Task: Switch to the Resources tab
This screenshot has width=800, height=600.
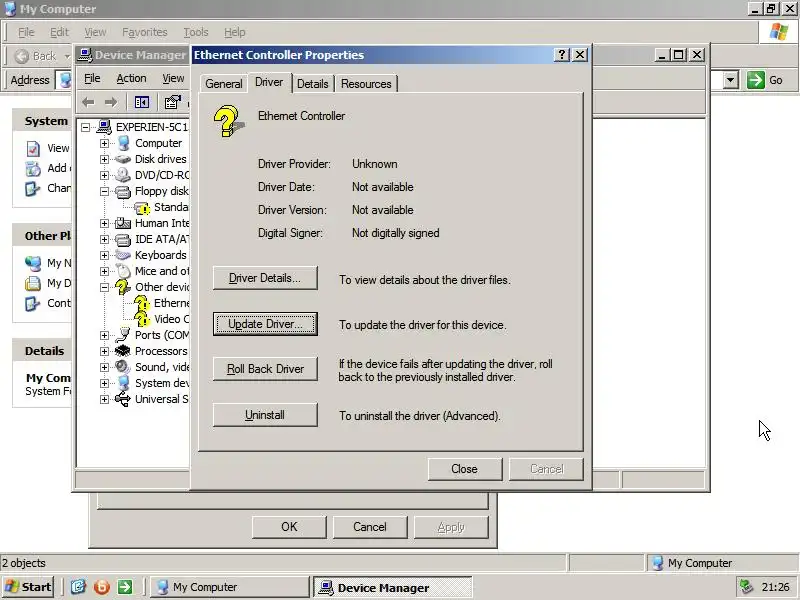Action: (366, 84)
